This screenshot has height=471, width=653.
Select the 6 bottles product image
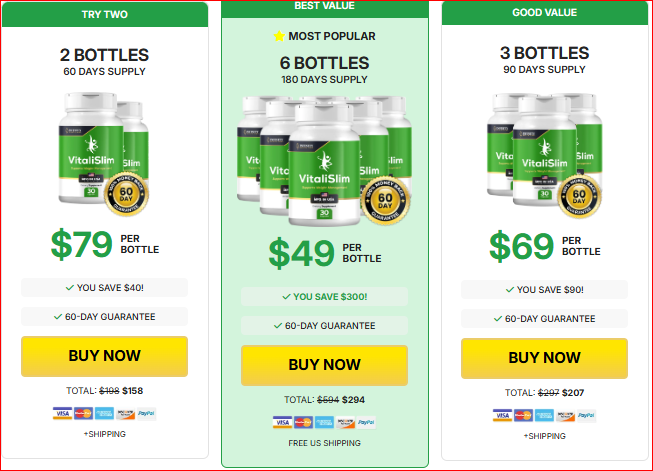[324, 161]
